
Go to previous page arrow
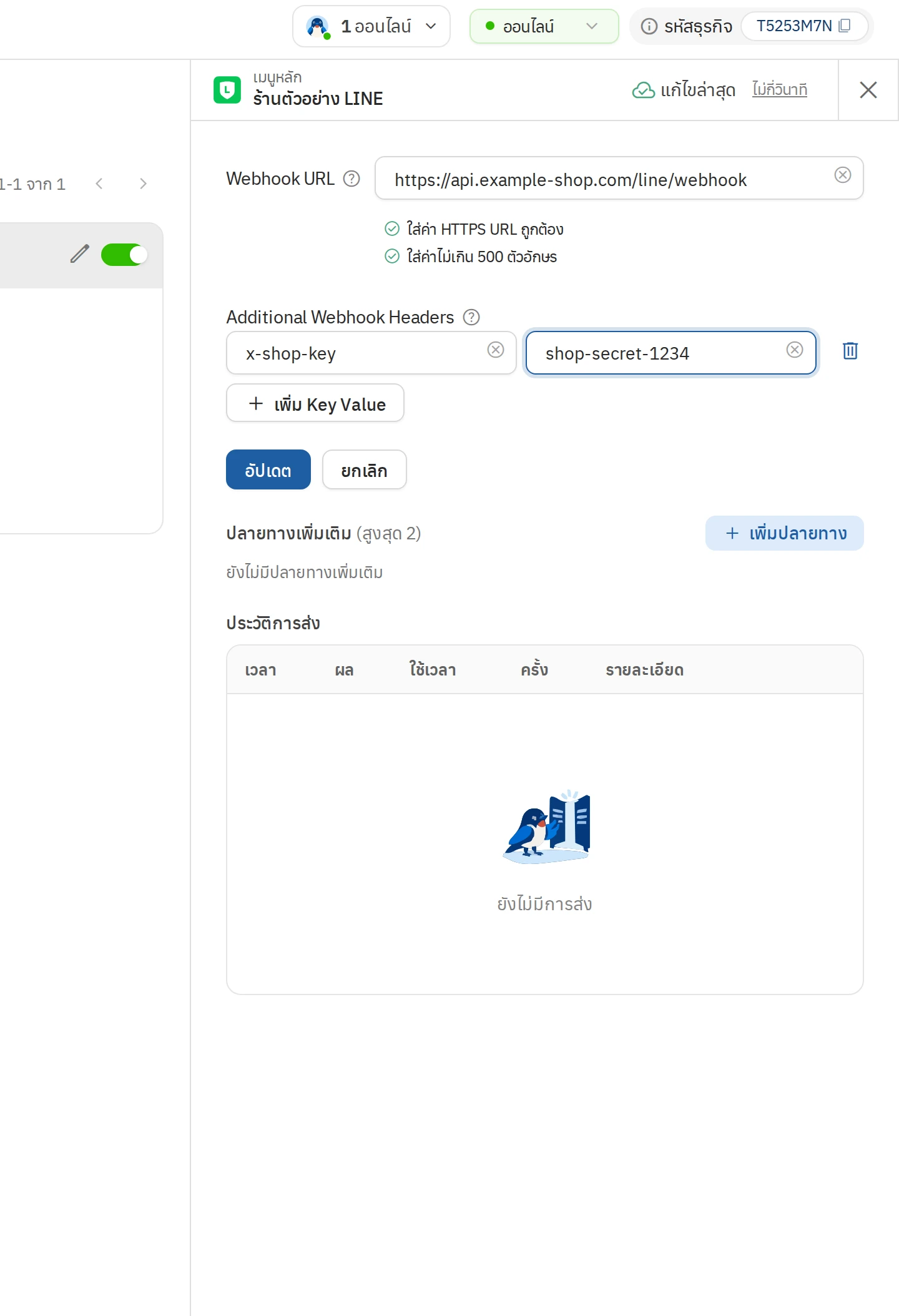[x=99, y=184]
